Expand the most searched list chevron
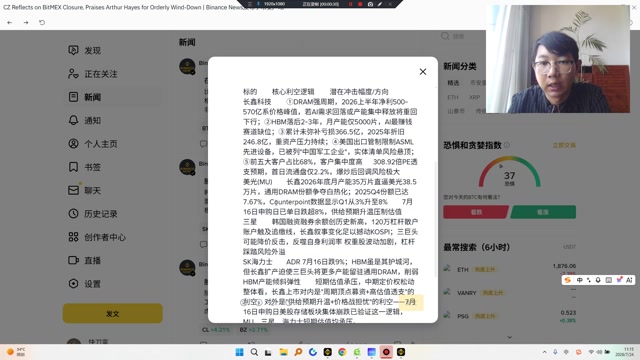Image resolution: width=640 pixels, height=360 pixels. pyautogui.click(x=510, y=337)
